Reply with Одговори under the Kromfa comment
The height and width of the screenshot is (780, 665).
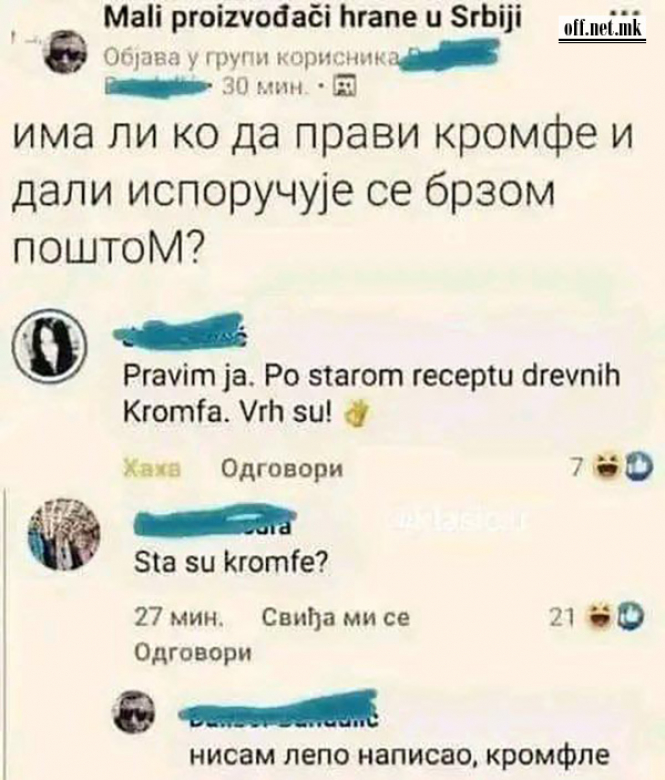click(x=282, y=468)
